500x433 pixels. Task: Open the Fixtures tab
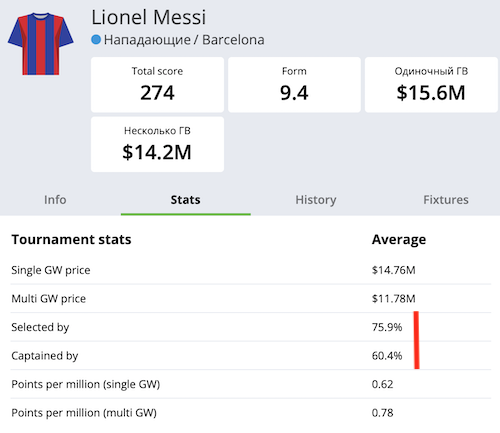[x=446, y=200]
